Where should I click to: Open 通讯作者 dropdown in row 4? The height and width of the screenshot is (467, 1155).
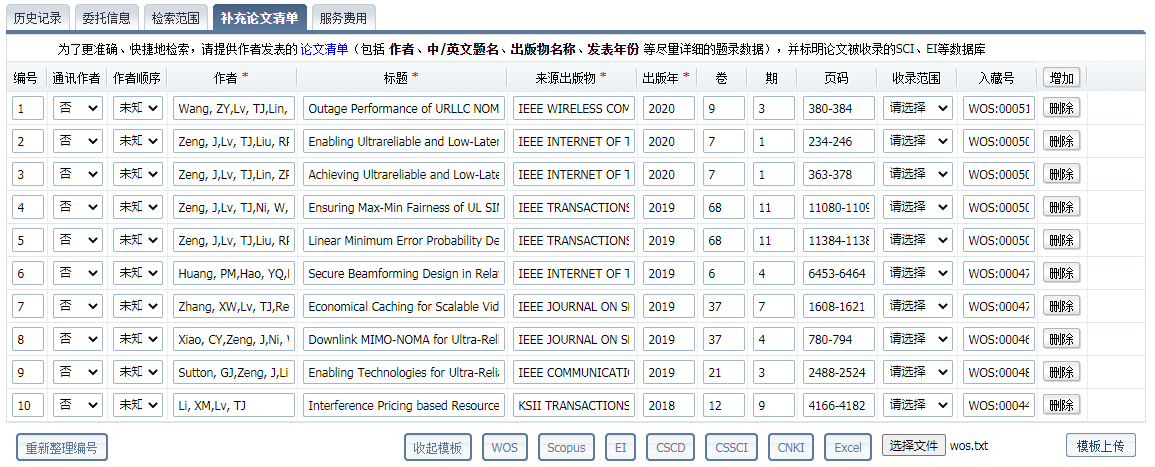[x=78, y=207]
